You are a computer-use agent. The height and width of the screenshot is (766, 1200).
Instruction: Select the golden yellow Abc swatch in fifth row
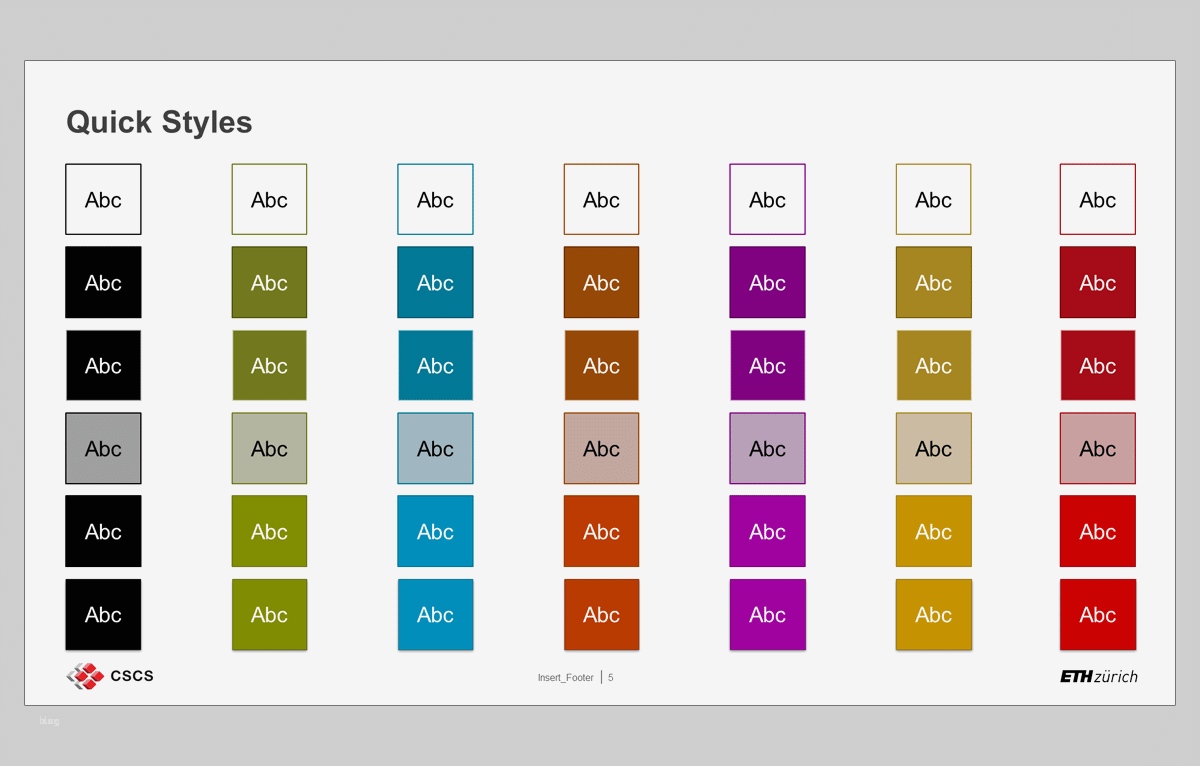(x=933, y=531)
